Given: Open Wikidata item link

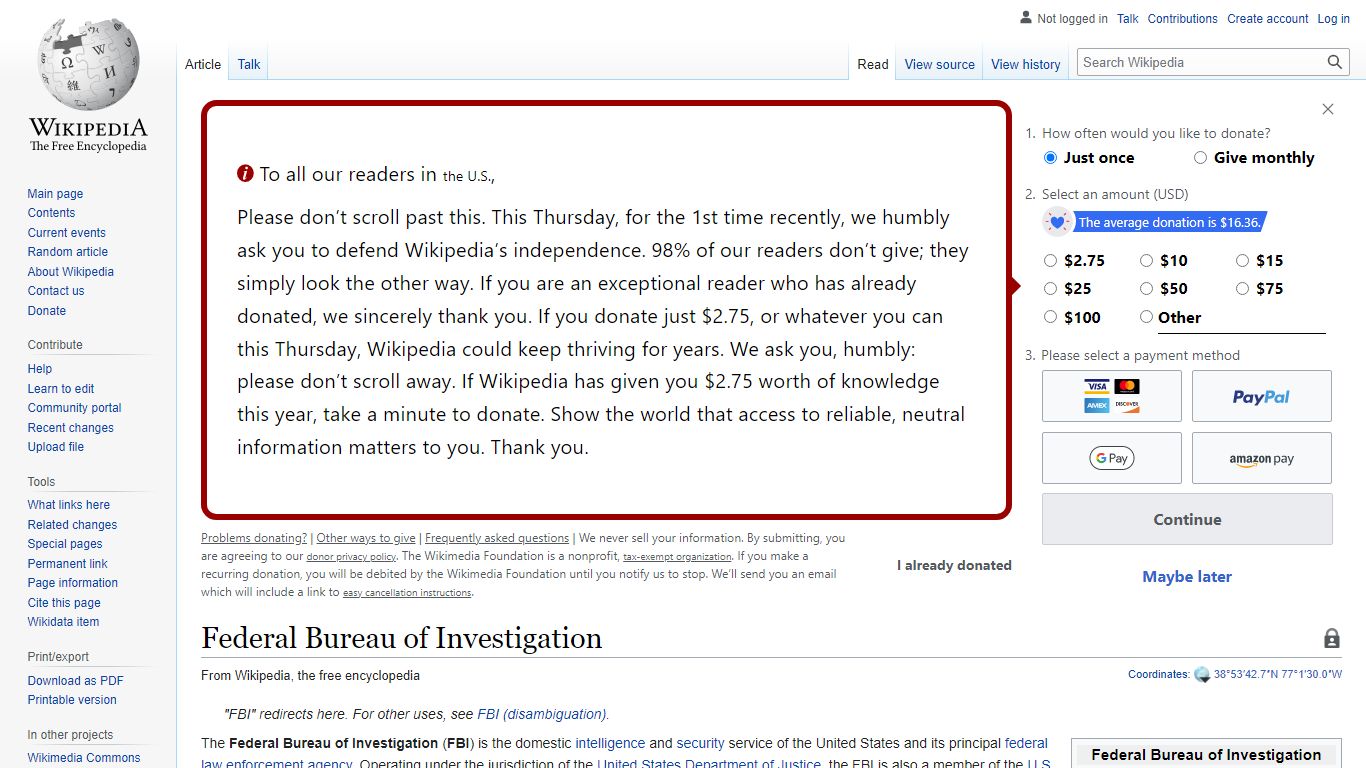Looking at the screenshot, I should [x=63, y=622].
